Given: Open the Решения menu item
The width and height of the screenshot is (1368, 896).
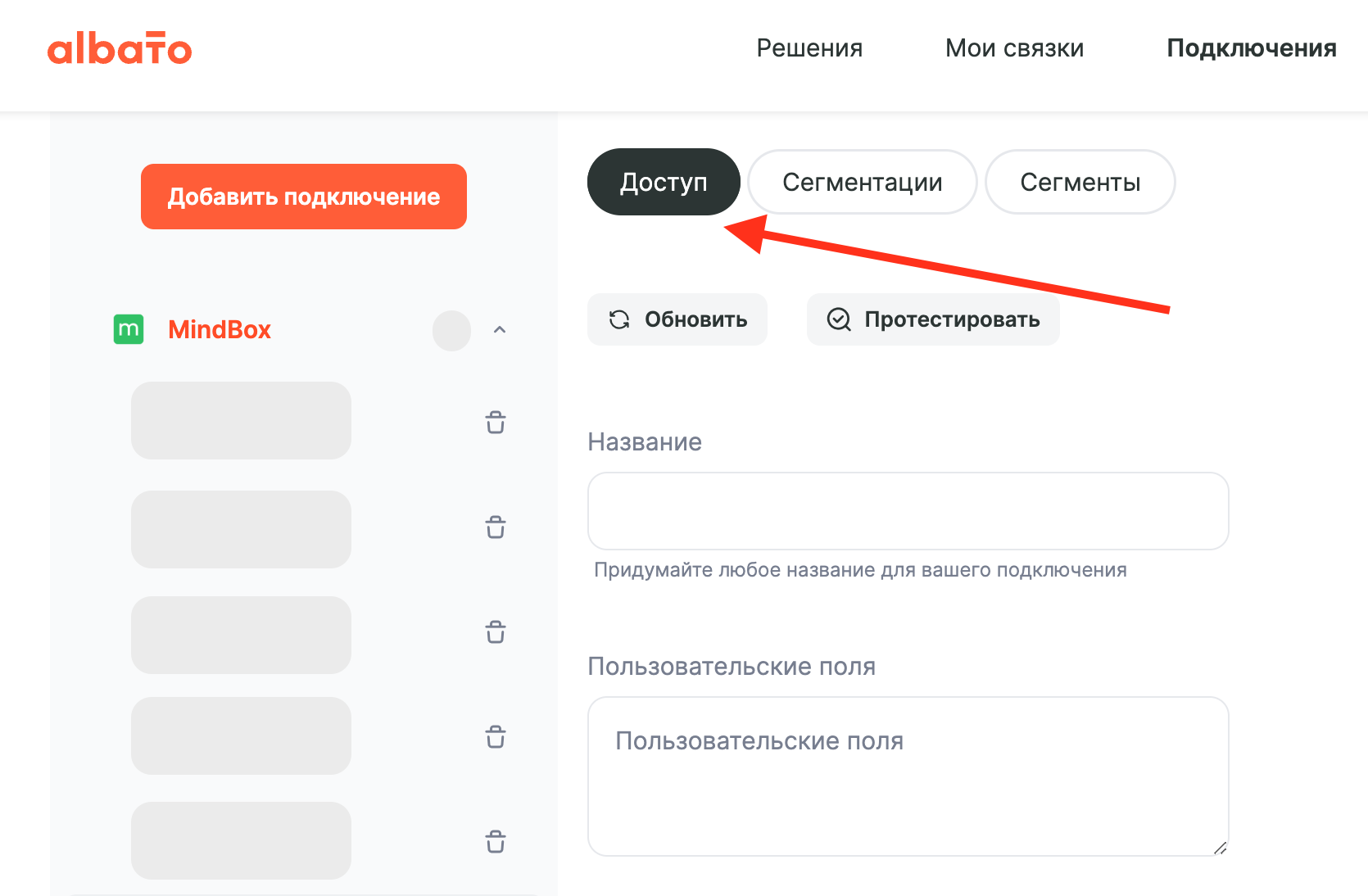Looking at the screenshot, I should click(809, 48).
